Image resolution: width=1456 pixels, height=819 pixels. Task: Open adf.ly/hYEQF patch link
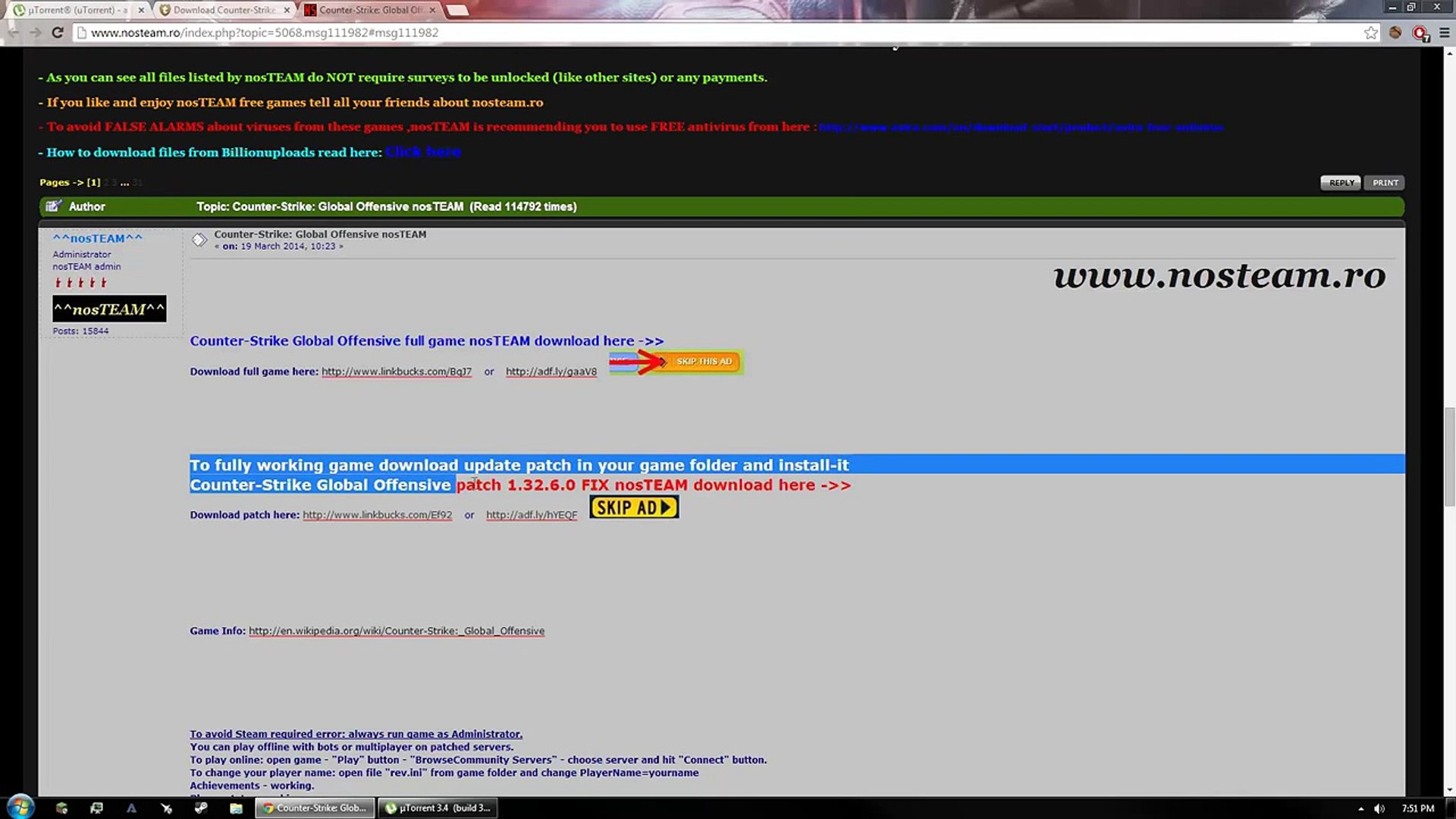coord(532,515)
